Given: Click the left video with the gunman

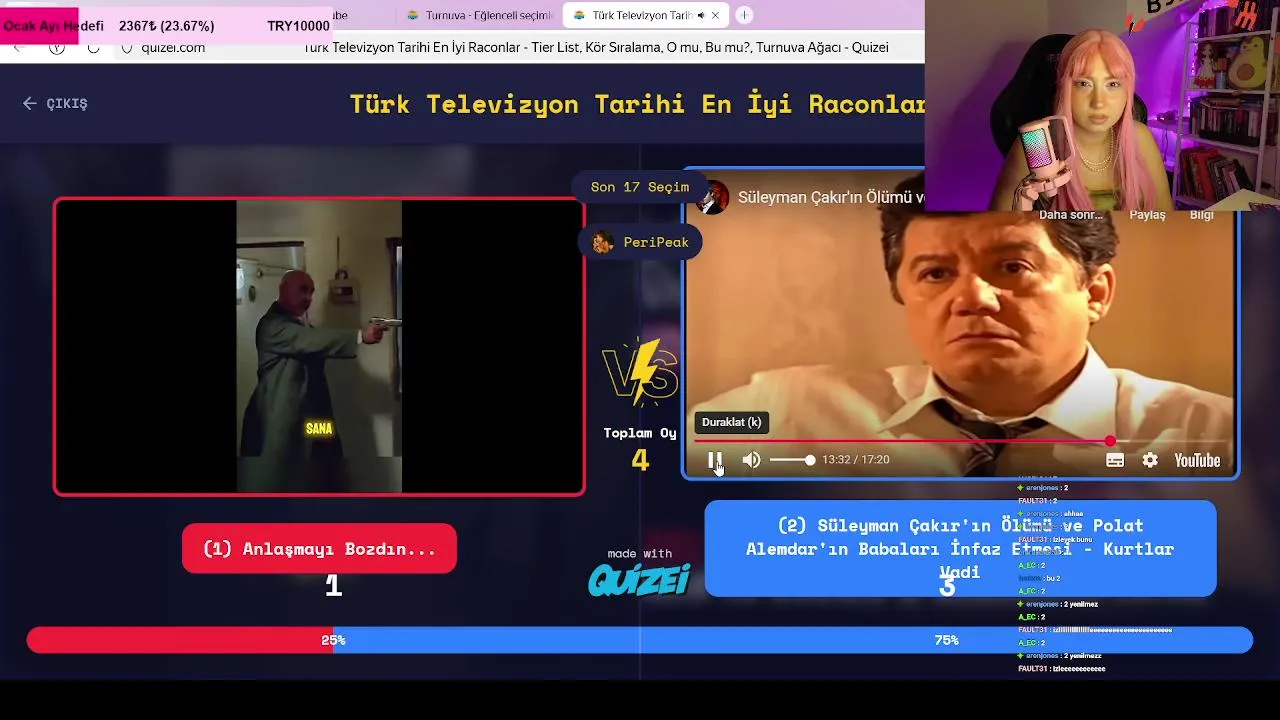Looking at the screenshot, I should click(319, 346).
